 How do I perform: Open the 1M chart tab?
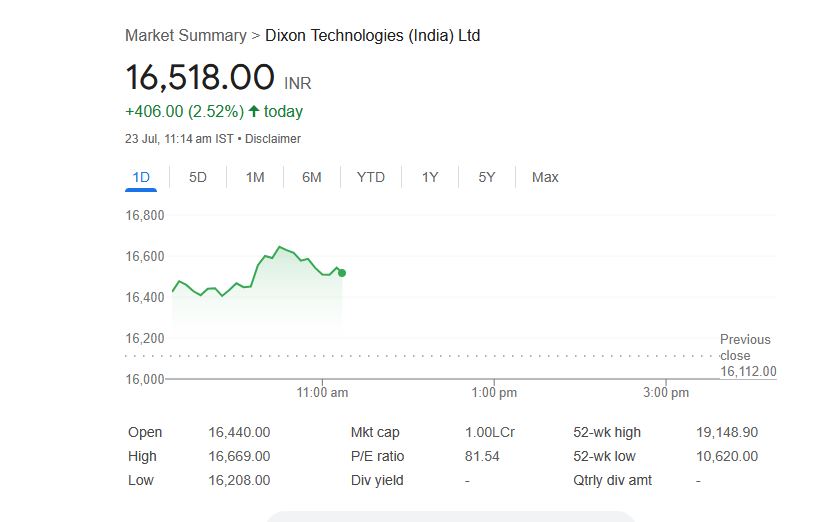coord(255,178)
